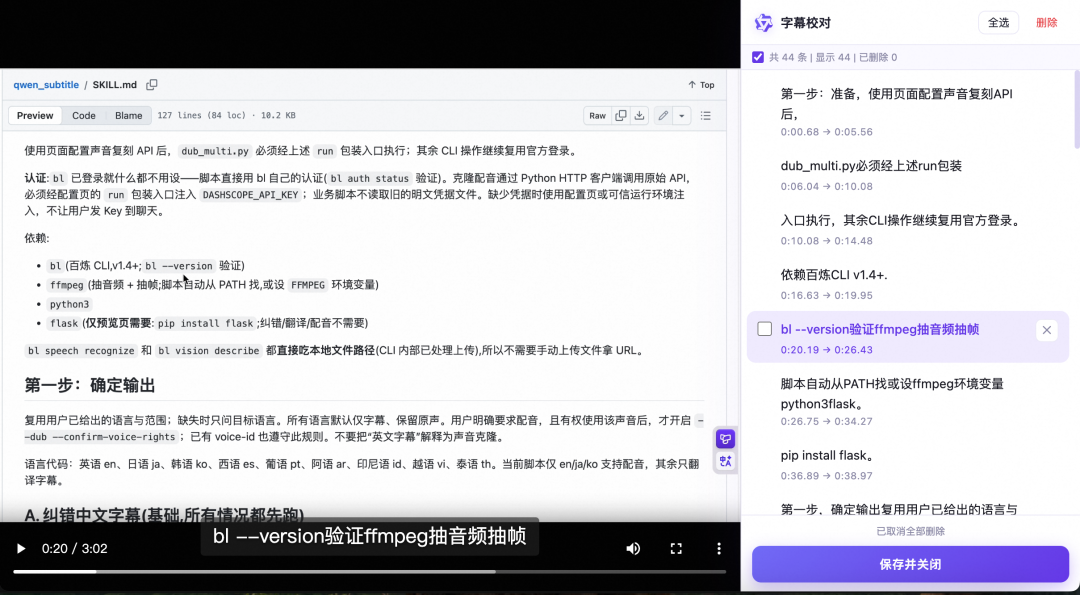The image size is (1080, 595).
Task: Click the floating translate icon
Action: coord(725,461)
